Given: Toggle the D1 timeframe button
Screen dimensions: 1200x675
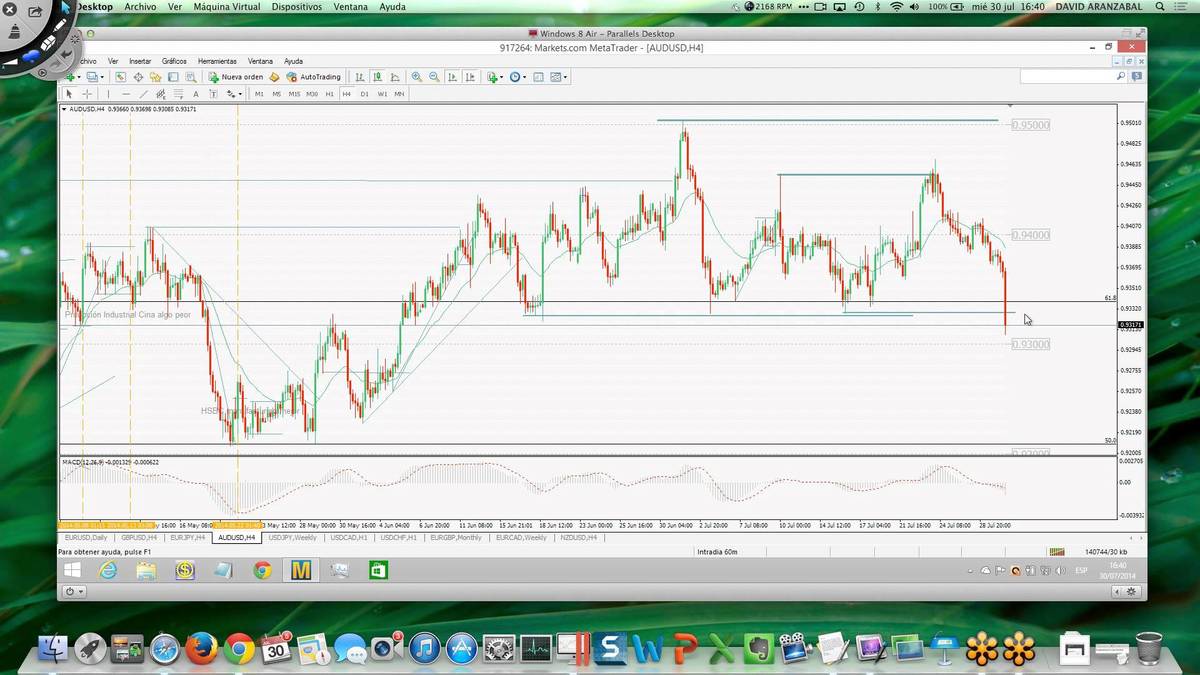Looking at the screenshot, I should 364,94.
